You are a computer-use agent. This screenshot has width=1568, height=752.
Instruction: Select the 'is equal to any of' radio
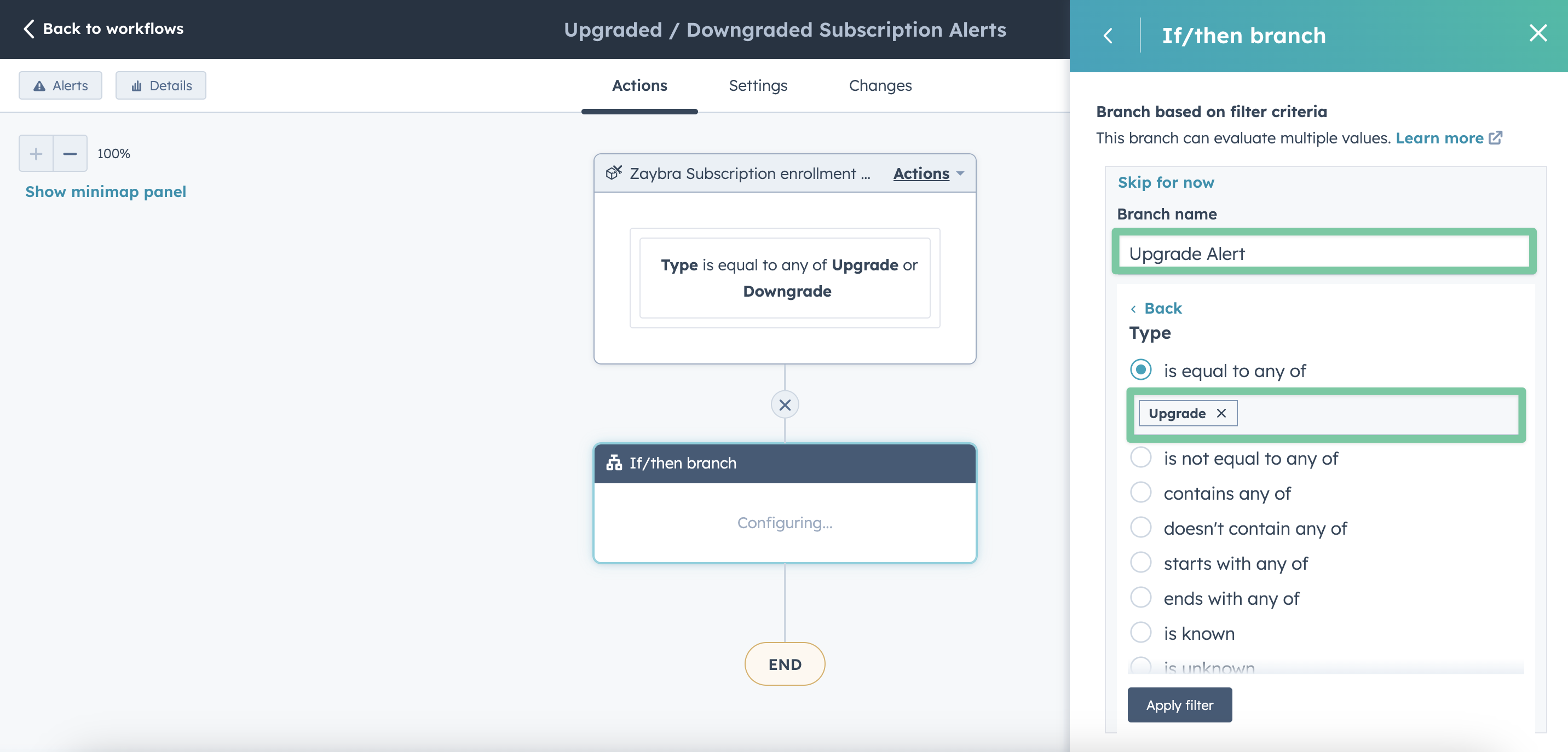(1141, 370)
